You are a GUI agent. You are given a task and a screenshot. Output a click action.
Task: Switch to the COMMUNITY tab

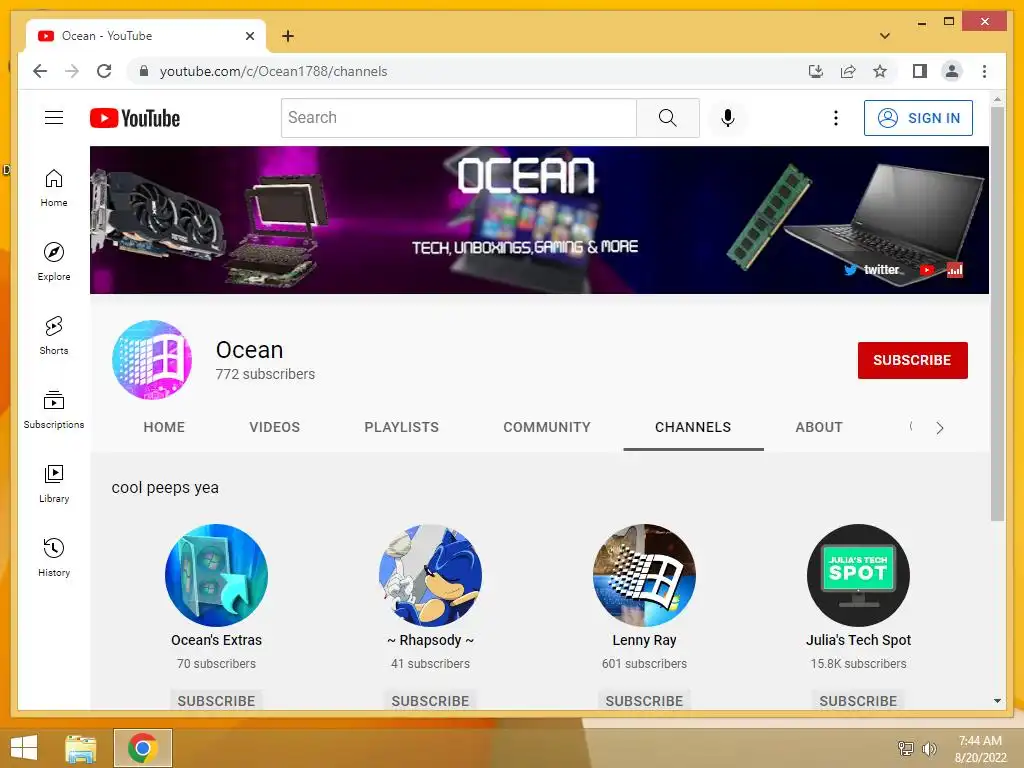click(x=547, y=427)
